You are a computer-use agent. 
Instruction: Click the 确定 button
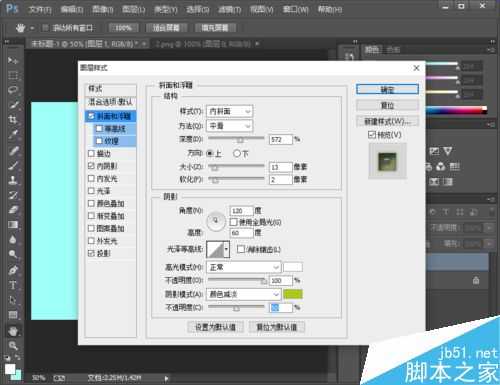coord(387,89)
